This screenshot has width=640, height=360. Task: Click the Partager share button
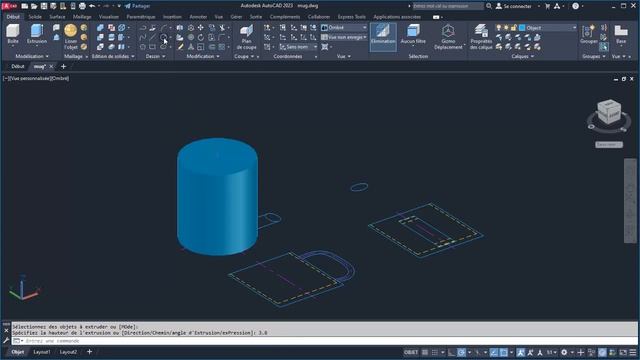[138, 6]
